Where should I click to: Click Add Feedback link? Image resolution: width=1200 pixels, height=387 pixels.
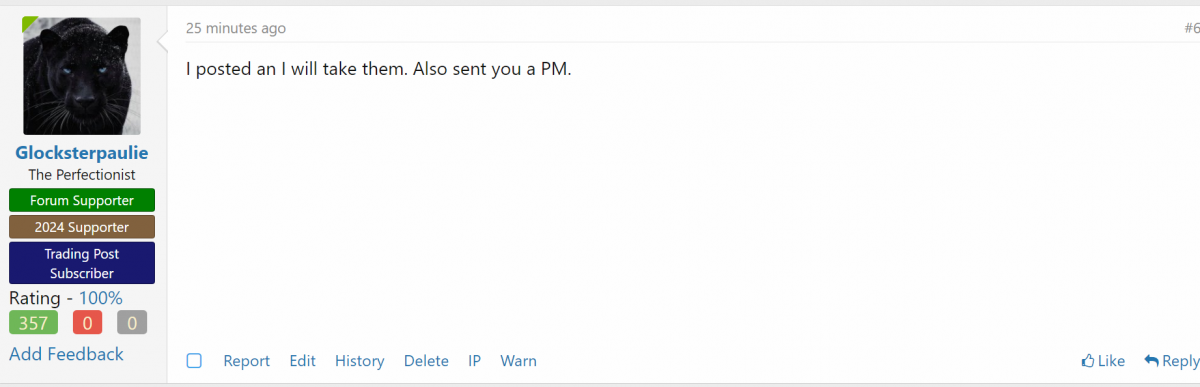click(x=66, y=354)
